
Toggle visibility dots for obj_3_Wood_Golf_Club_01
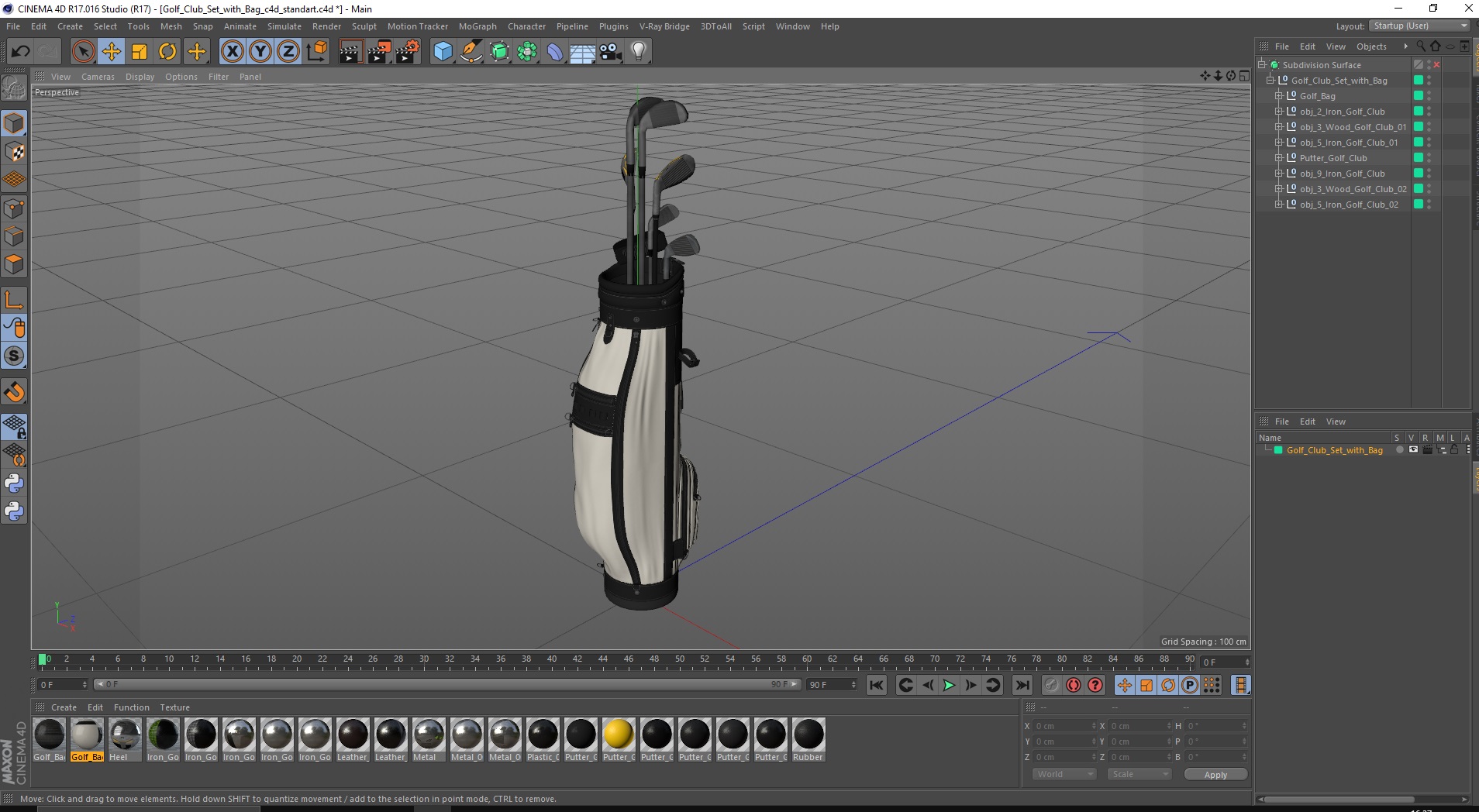(1429, 127)
